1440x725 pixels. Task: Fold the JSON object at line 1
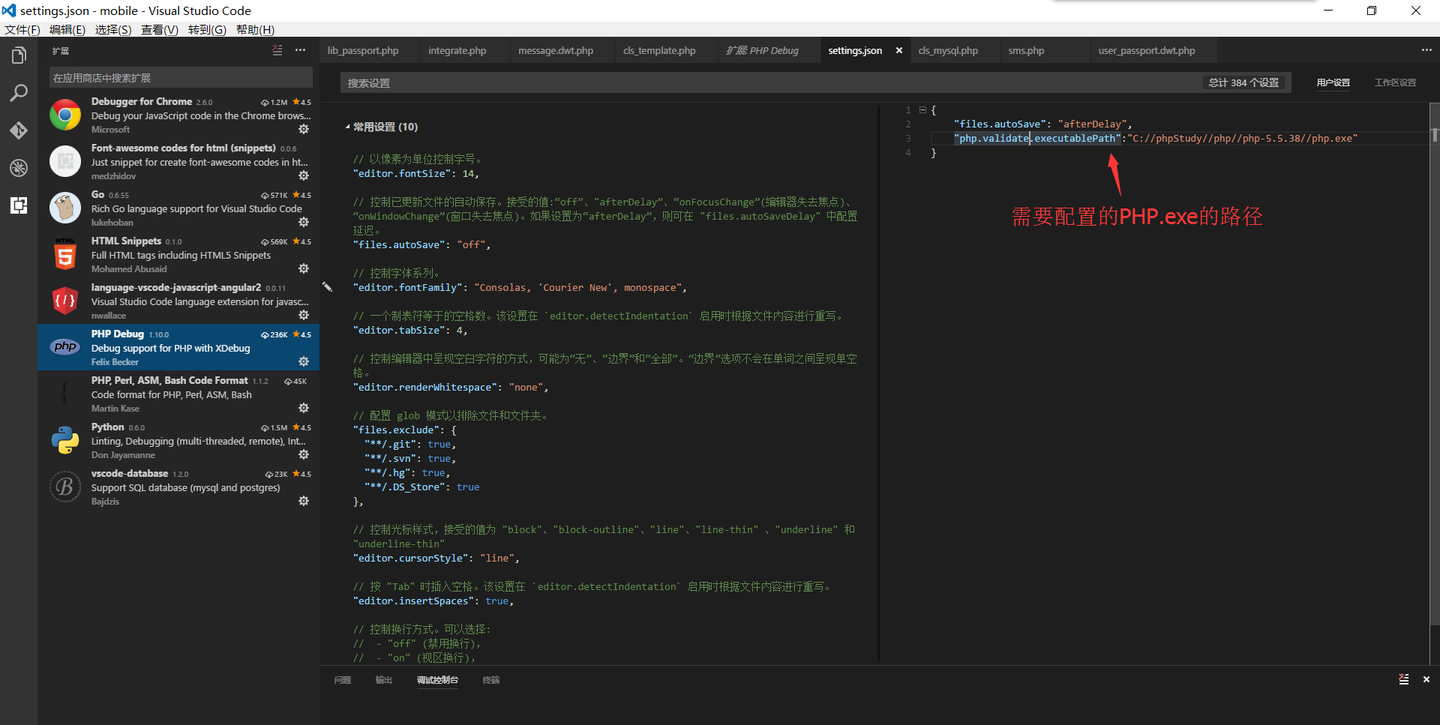922,110
